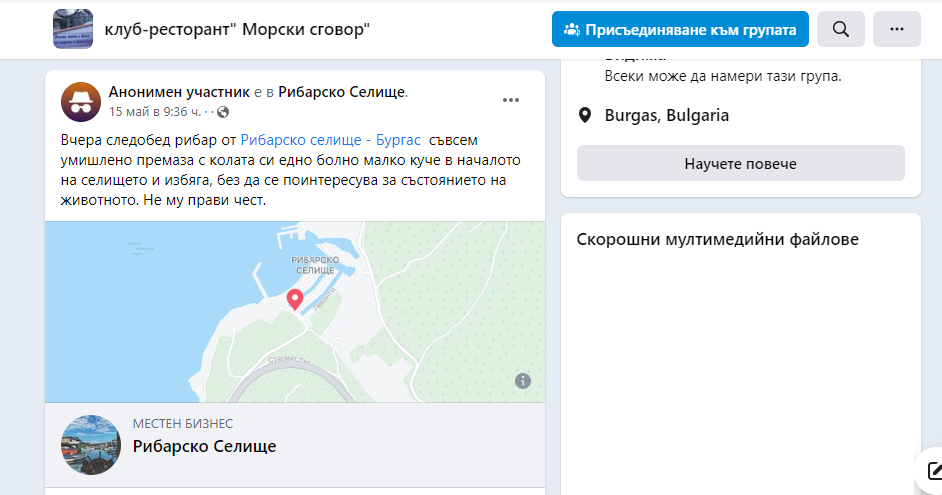
Task: Click the location pin icon beside Burgas
Action: tap(586, 116)
